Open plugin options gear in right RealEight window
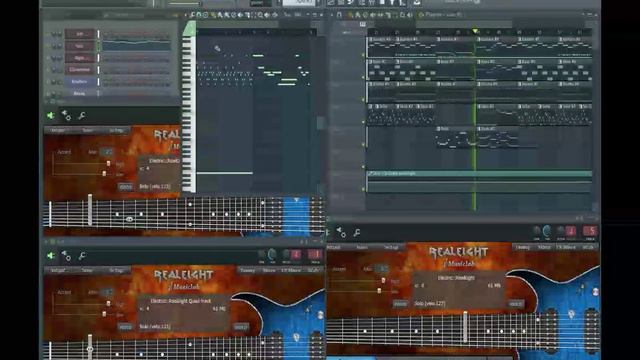640x360 pixels. click(x=341, y=232)
